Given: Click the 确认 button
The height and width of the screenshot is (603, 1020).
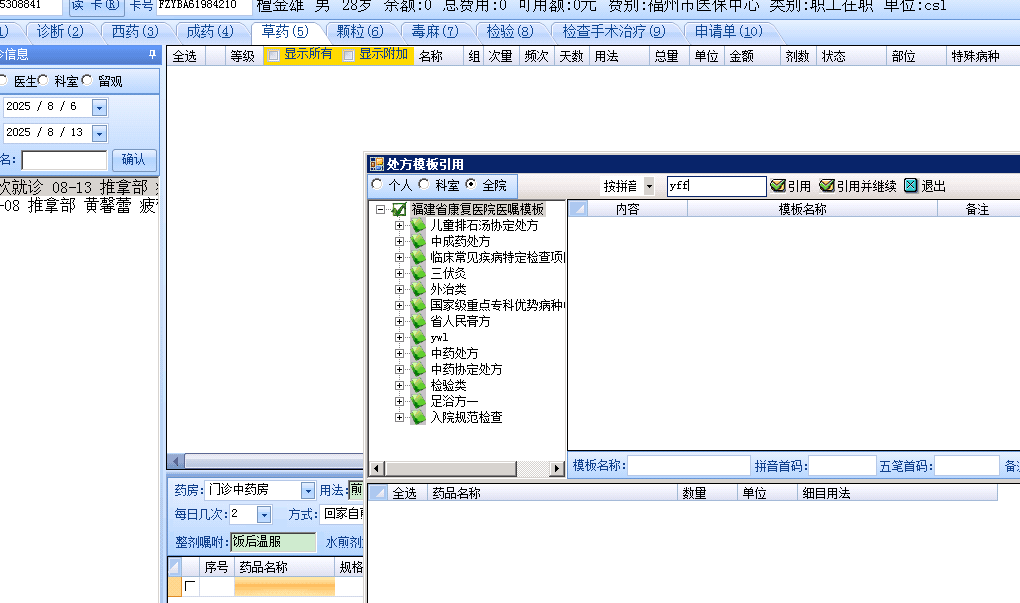Looking at the screenshot, I should point(133,160).
